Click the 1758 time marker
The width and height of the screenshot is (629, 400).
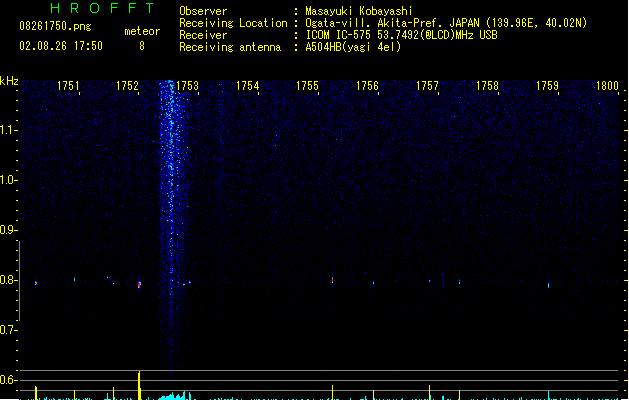click(x=487, y=86)
